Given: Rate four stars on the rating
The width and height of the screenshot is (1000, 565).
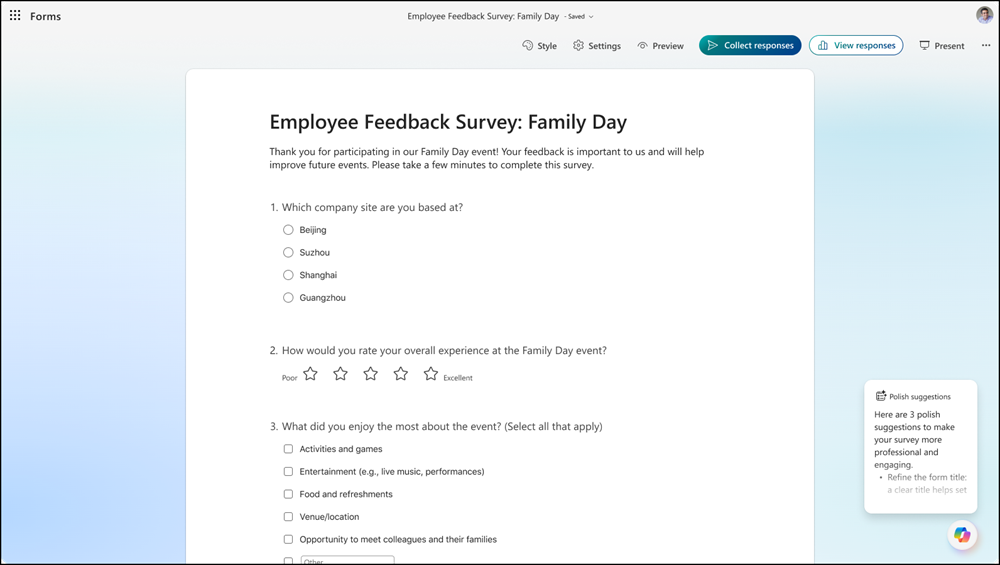Looking at the screenshot, I should point(401,374).
